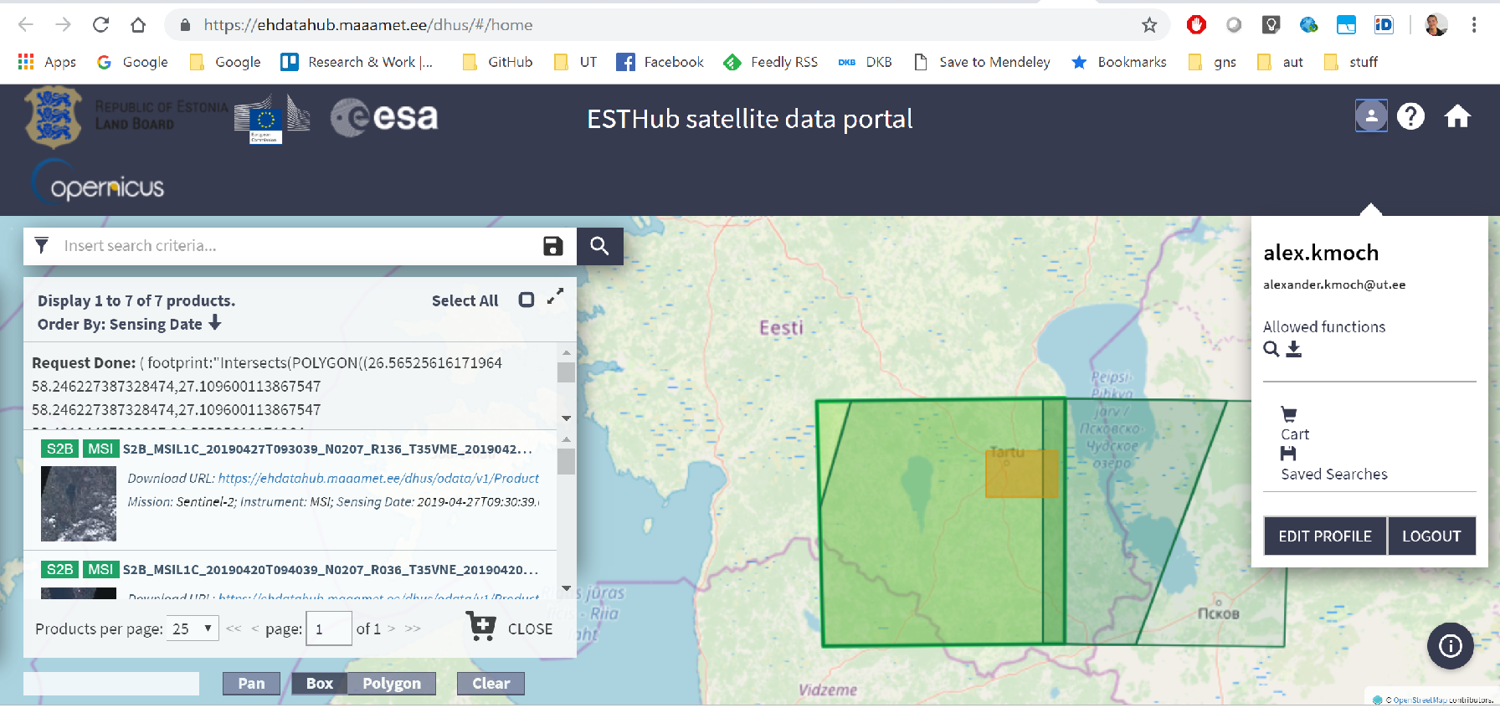This screenshot has width=1500, height=708.
Task: Check the Select All checkbox
Action: point(526,300)
